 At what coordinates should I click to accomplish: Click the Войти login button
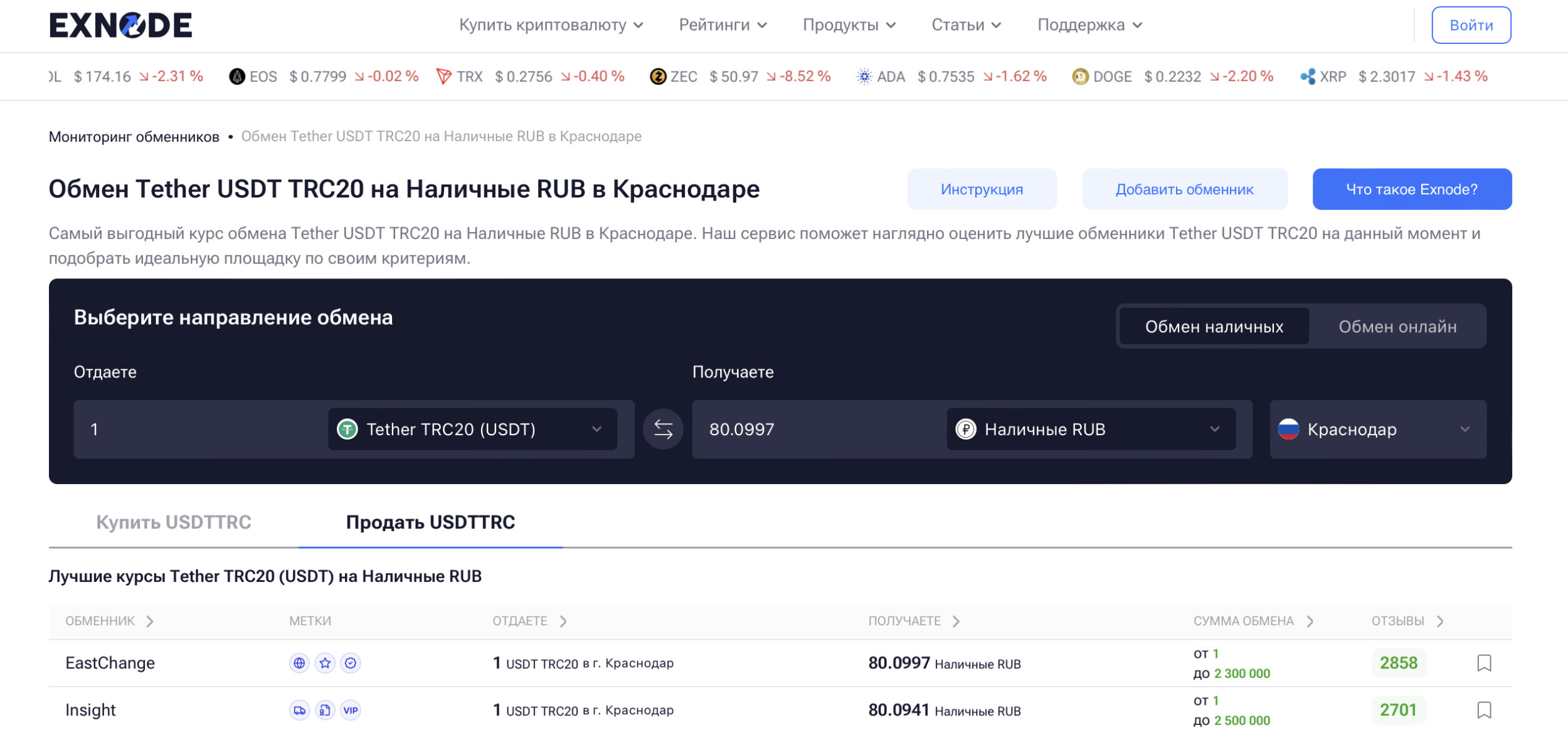point(1470,25)
